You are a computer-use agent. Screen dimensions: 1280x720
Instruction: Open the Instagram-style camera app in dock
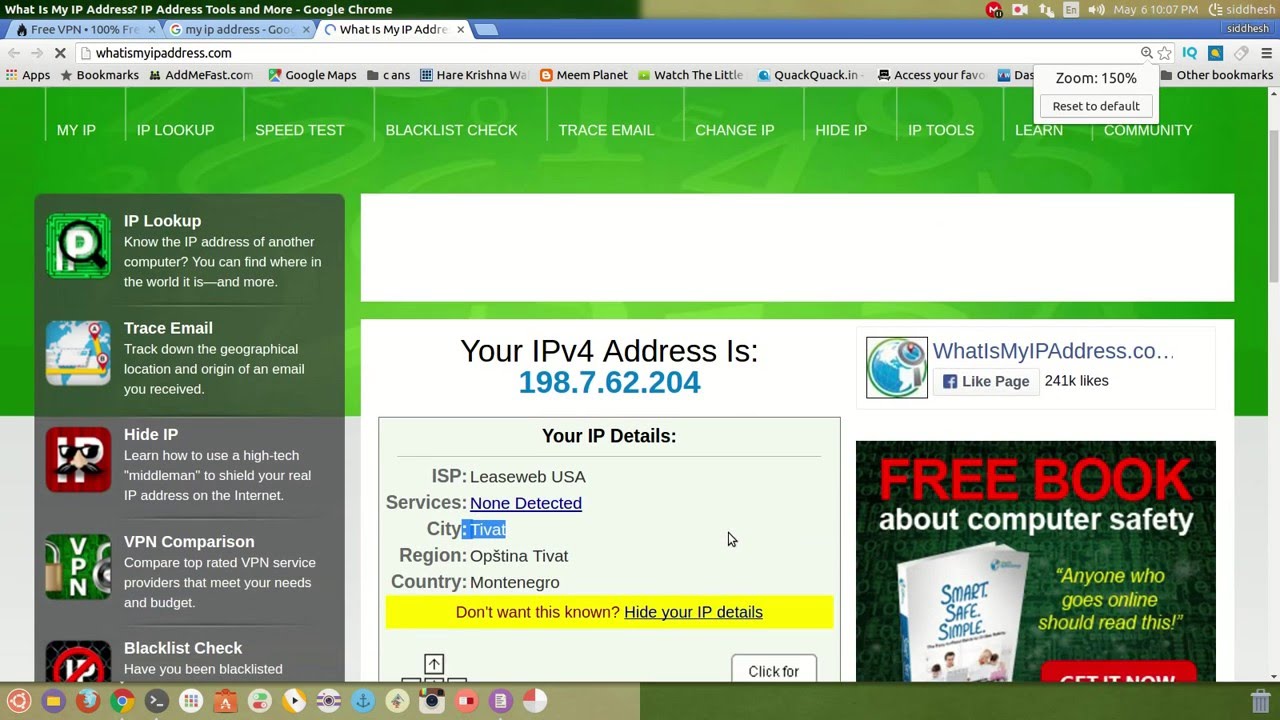(x=432, y=701)
